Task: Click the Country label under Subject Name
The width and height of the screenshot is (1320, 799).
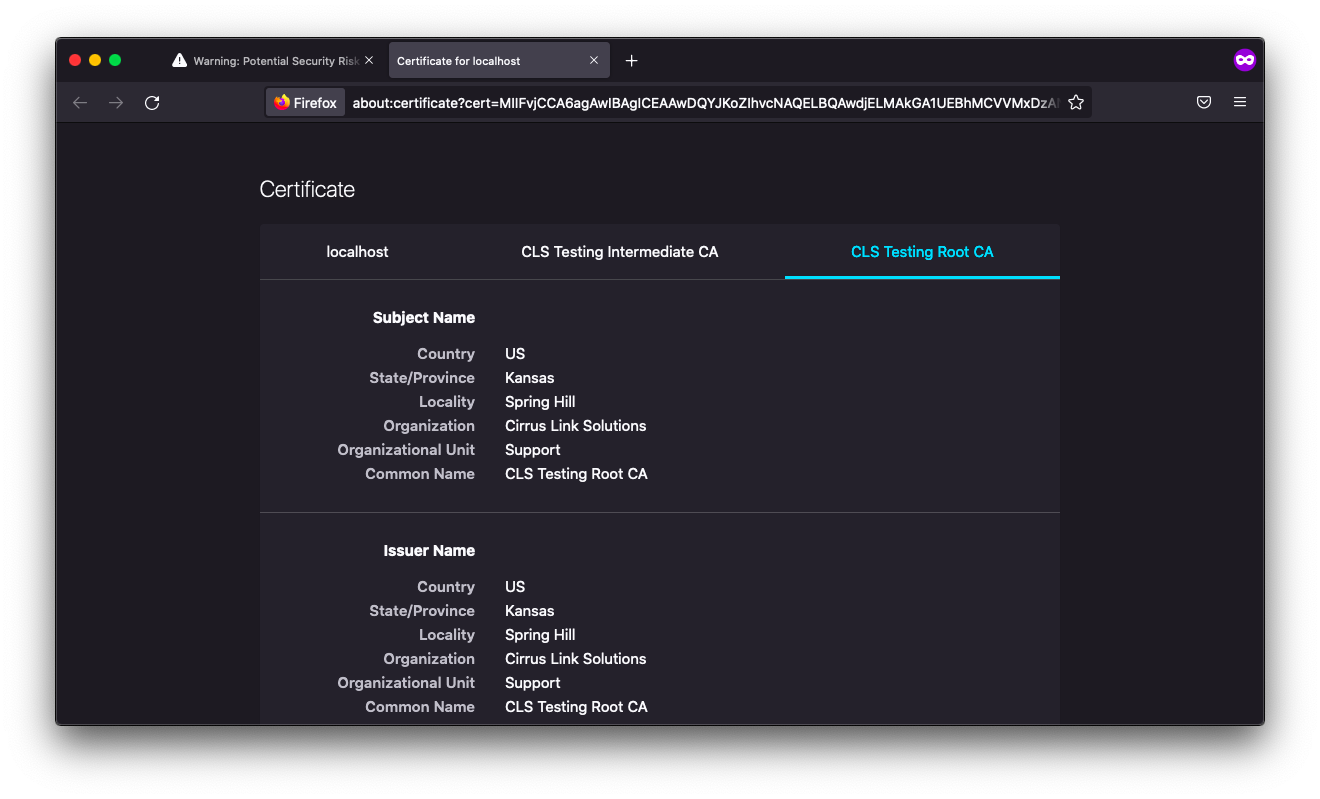Action: pyautogui.click(x=446, y=354)
